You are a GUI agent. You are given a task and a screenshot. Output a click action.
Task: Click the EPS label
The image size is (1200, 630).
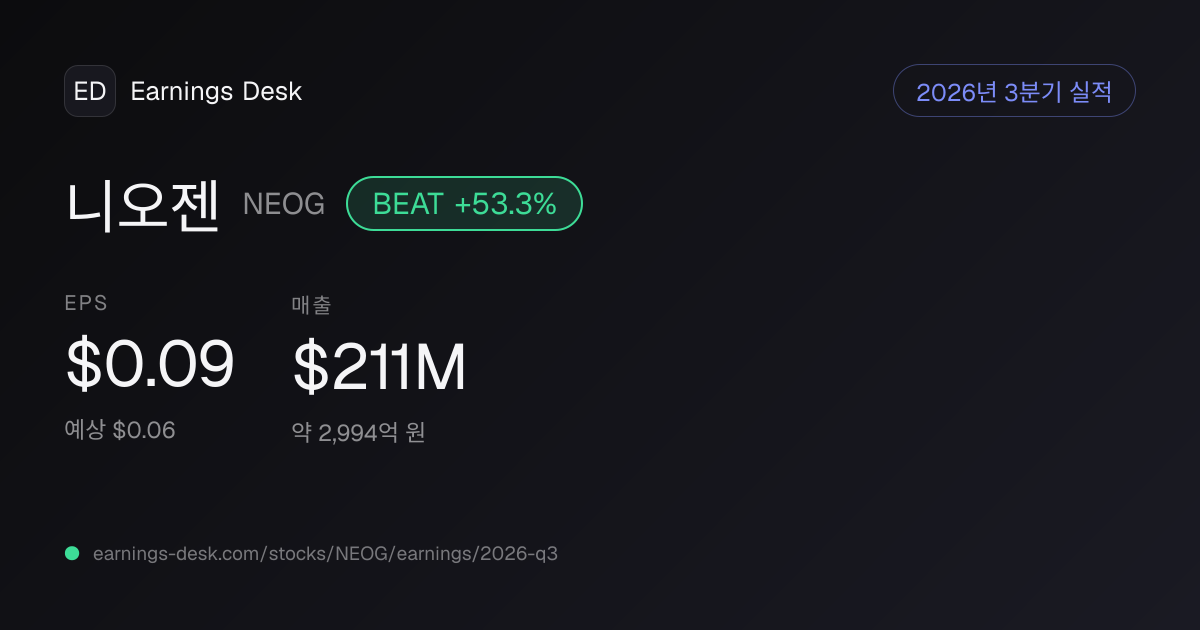pyautogui.click(x=86, y=304)
